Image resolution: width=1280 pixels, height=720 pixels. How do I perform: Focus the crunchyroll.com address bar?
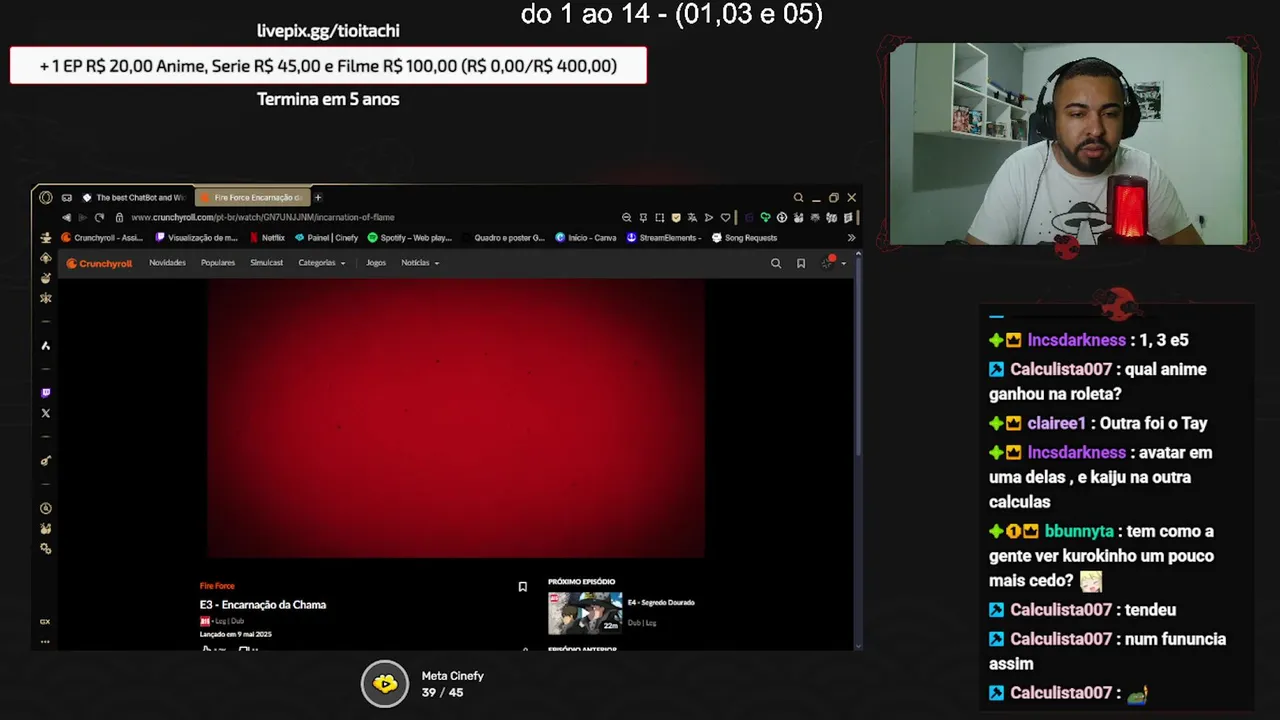263,217
